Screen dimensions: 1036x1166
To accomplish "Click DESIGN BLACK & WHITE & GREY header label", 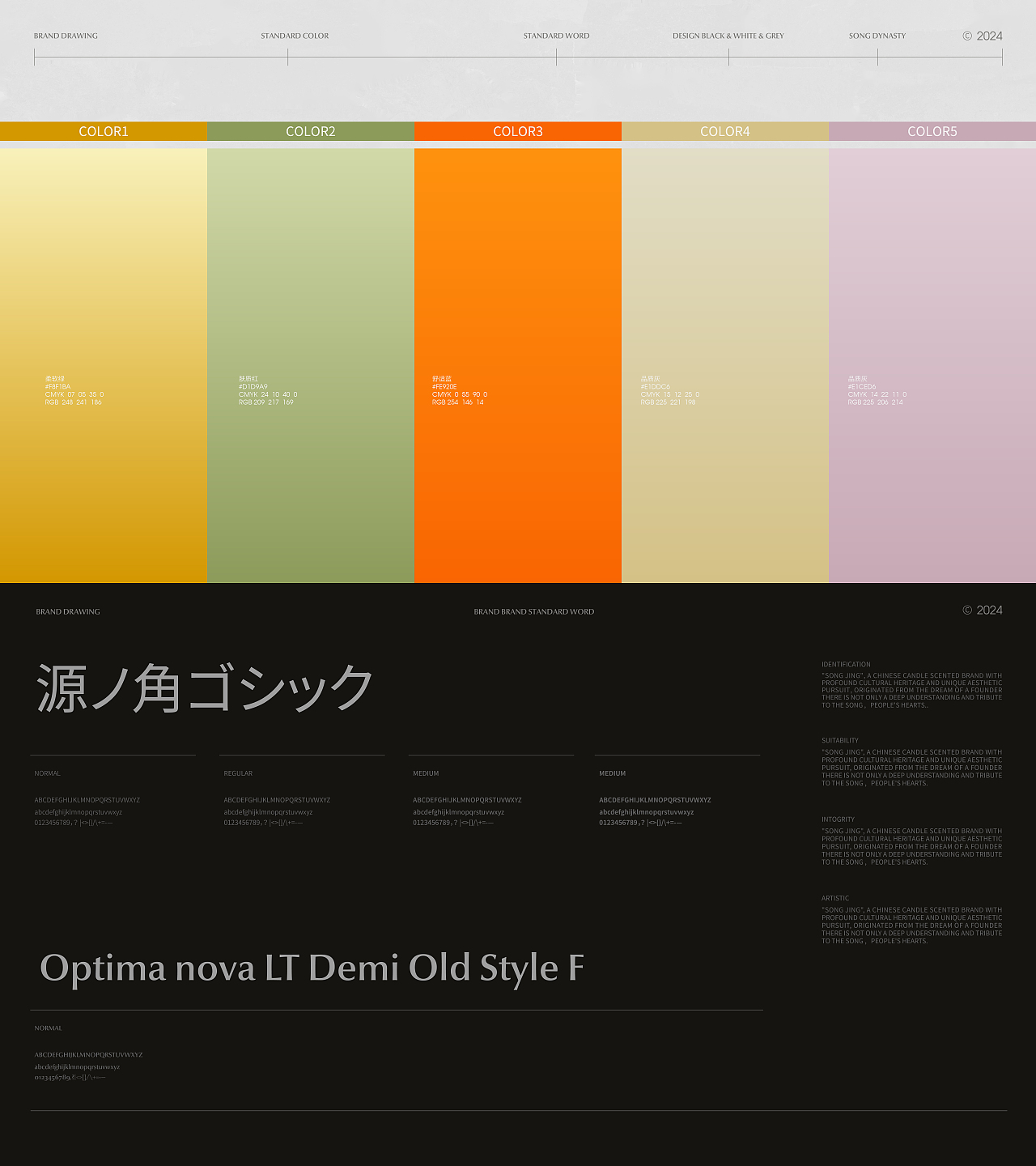I will click(728, 36).
